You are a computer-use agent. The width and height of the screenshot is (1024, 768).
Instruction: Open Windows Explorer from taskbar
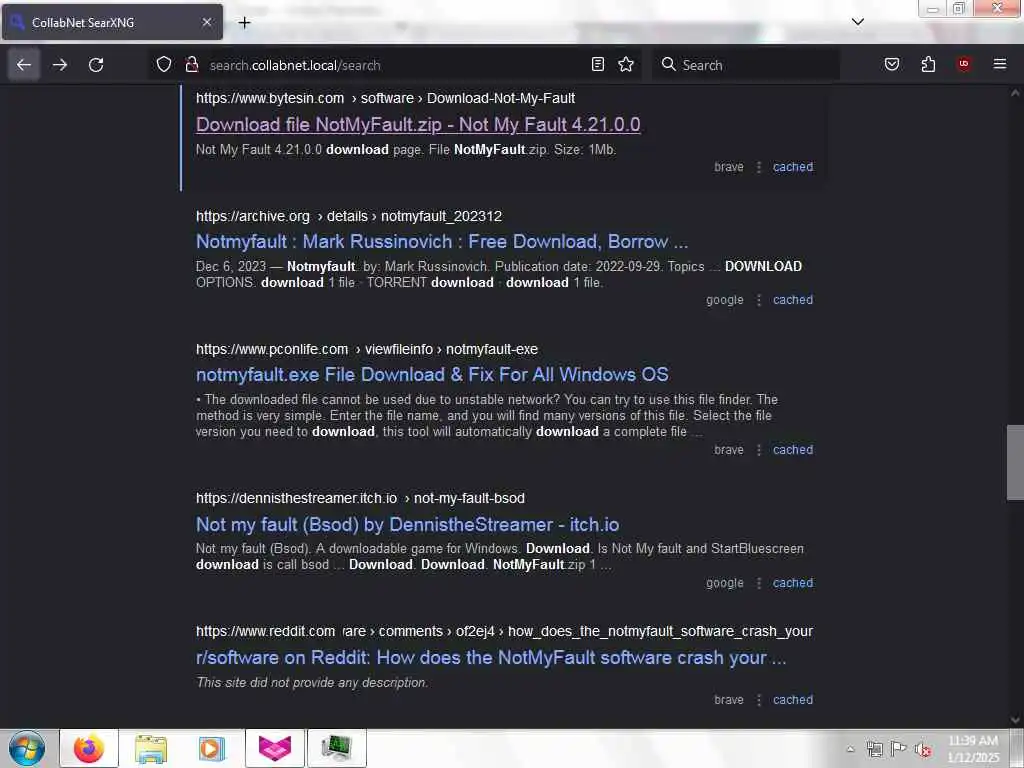click(151, 748)
